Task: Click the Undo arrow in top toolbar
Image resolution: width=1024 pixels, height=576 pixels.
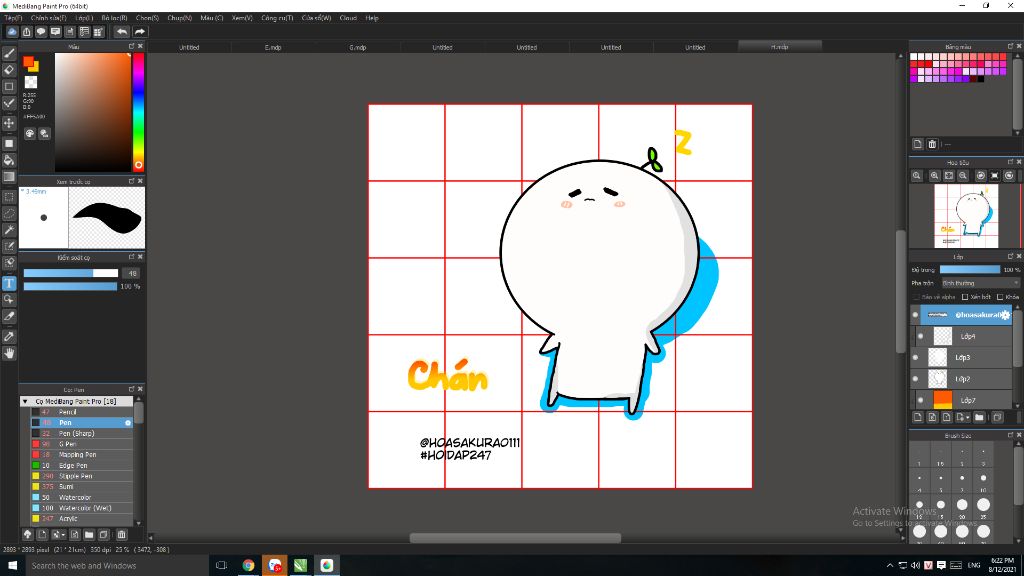Action: click(x=121, y=32)
